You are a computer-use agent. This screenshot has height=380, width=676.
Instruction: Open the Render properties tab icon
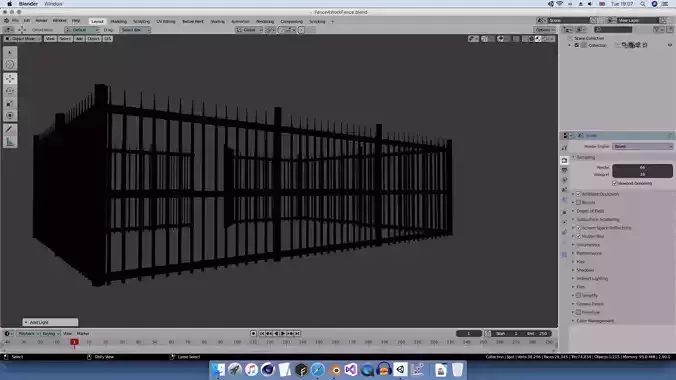click(x=564, y=160)
